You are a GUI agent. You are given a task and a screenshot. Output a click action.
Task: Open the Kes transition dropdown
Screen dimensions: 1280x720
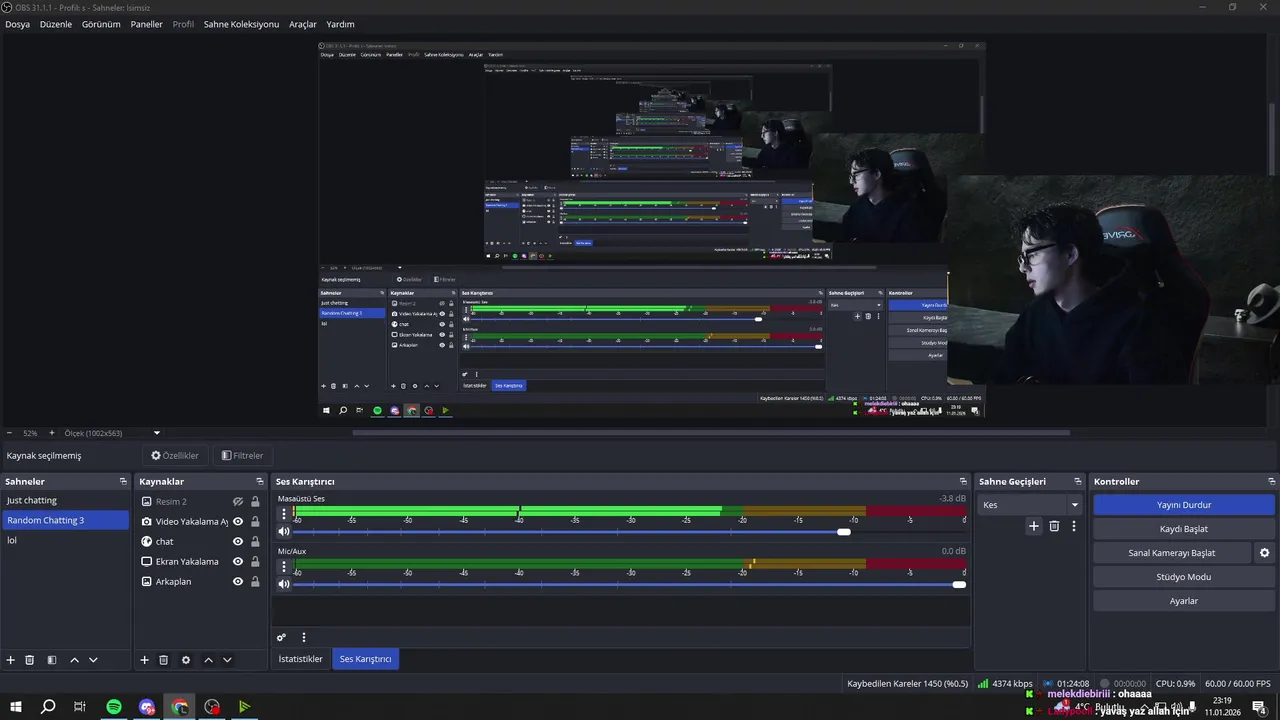coord(1030,505)
